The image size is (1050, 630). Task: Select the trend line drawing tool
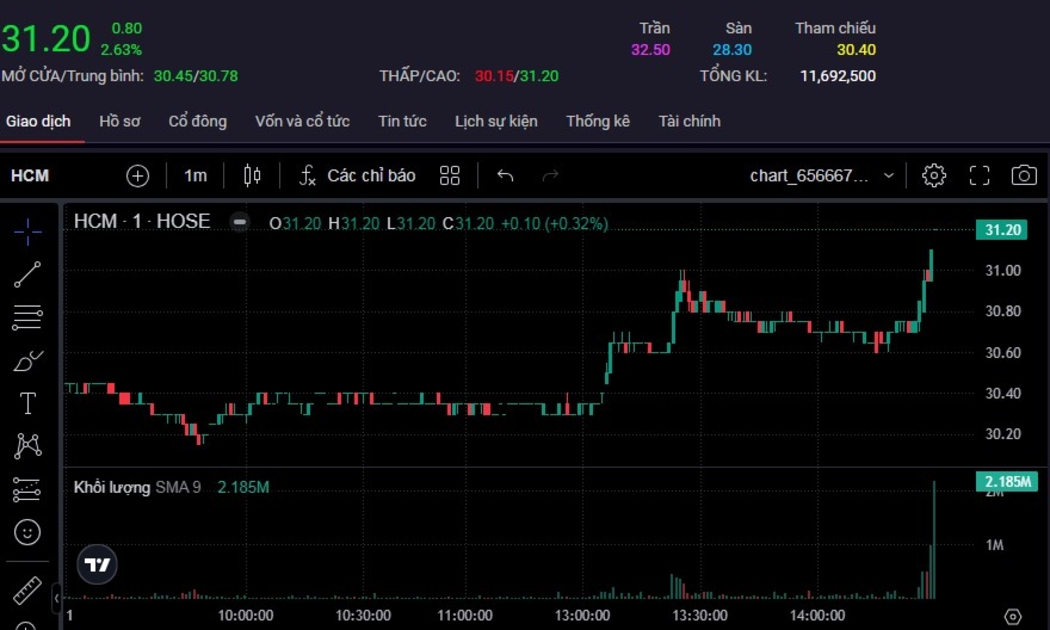[x=28, y=275]
